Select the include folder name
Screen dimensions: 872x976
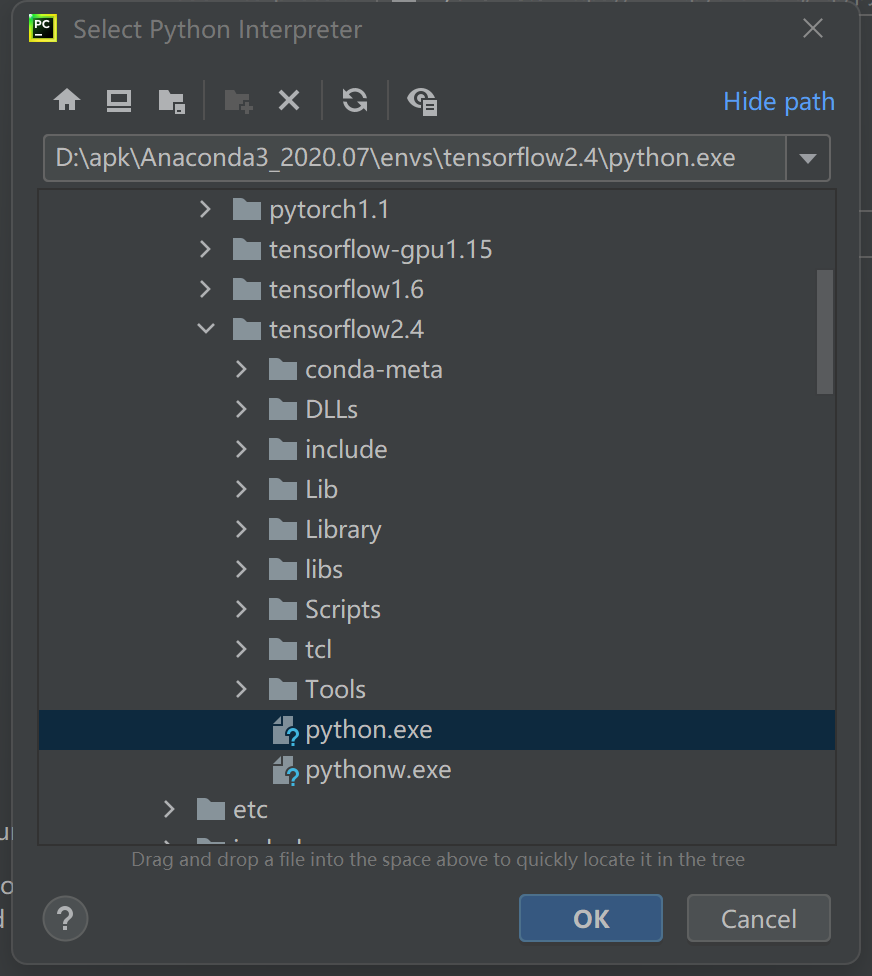tap(347, 449)
